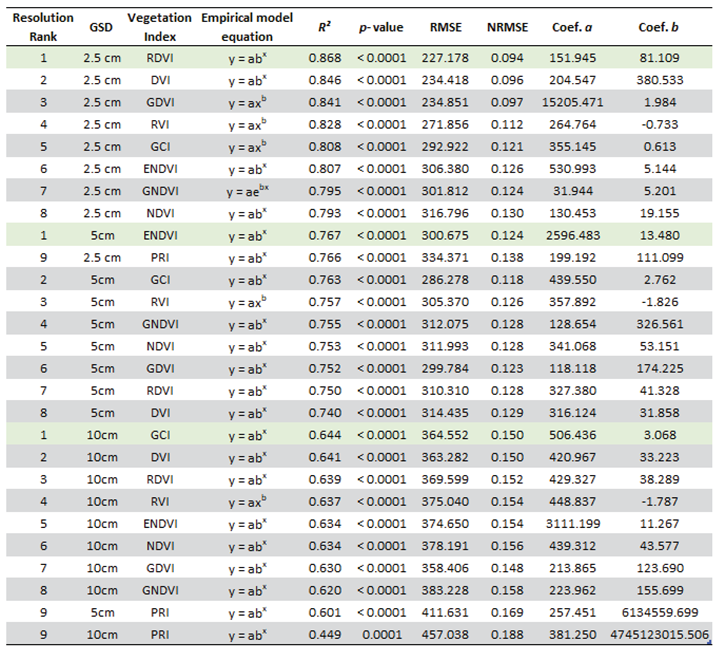Click the Vegetation Index column header

pos(158,26)
